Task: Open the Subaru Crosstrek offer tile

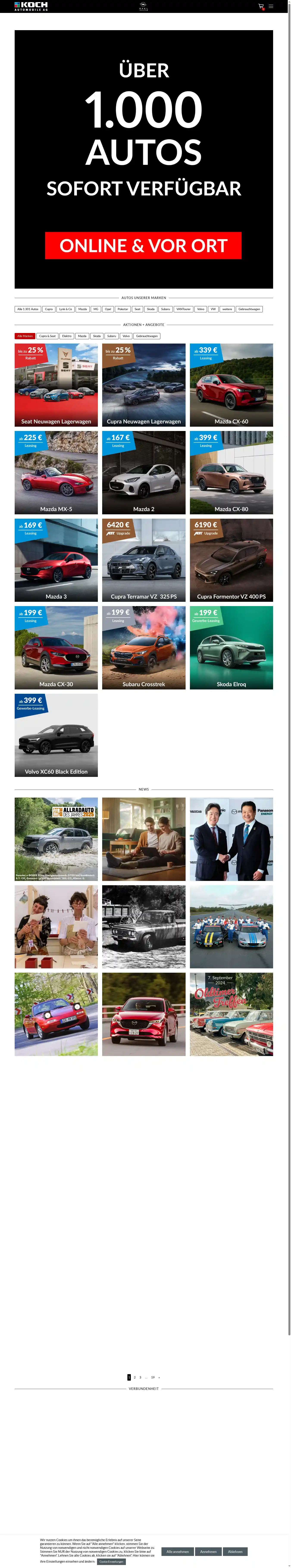Action: point(144,648)
